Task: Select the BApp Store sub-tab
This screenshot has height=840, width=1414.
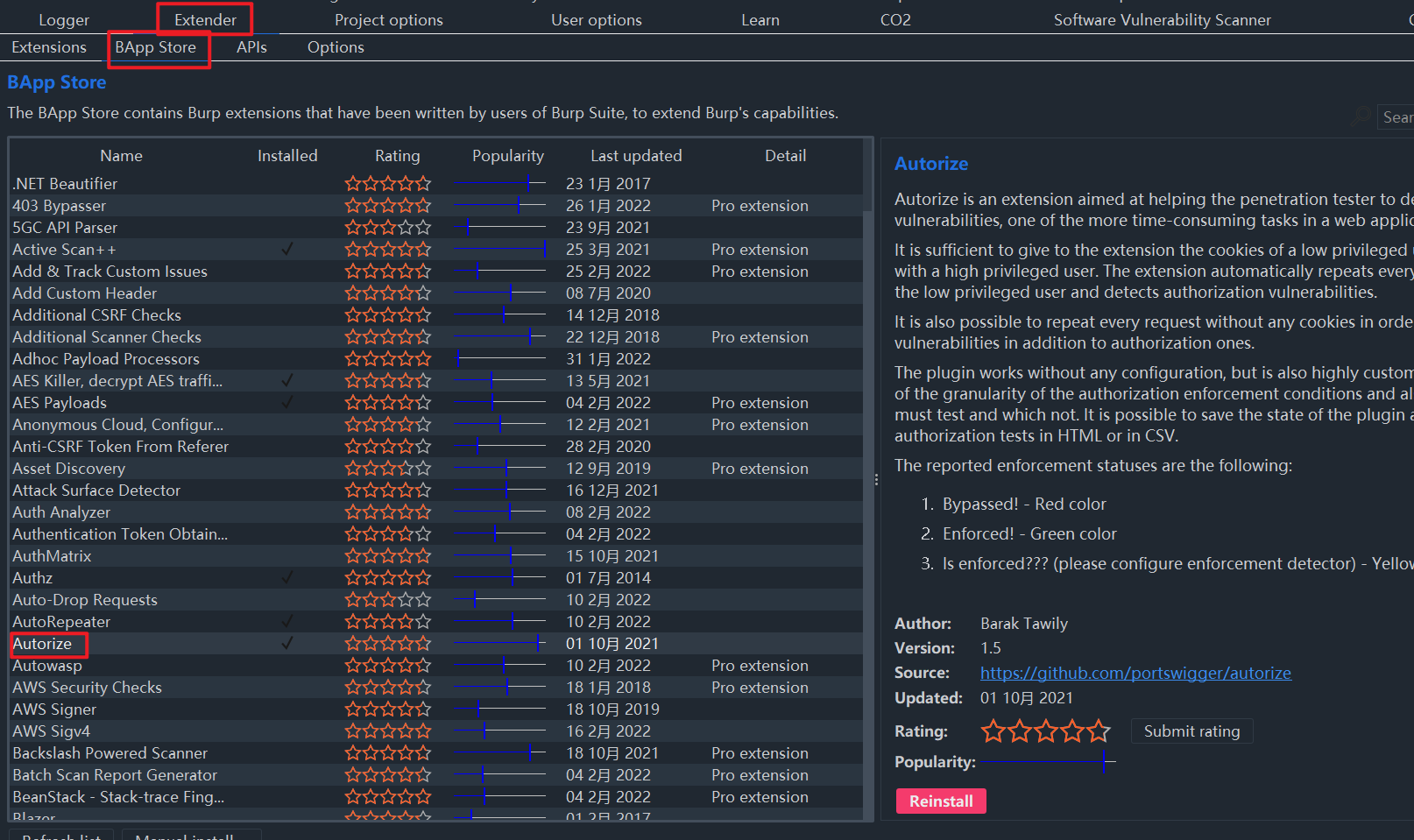Action: tap(156, 47)
